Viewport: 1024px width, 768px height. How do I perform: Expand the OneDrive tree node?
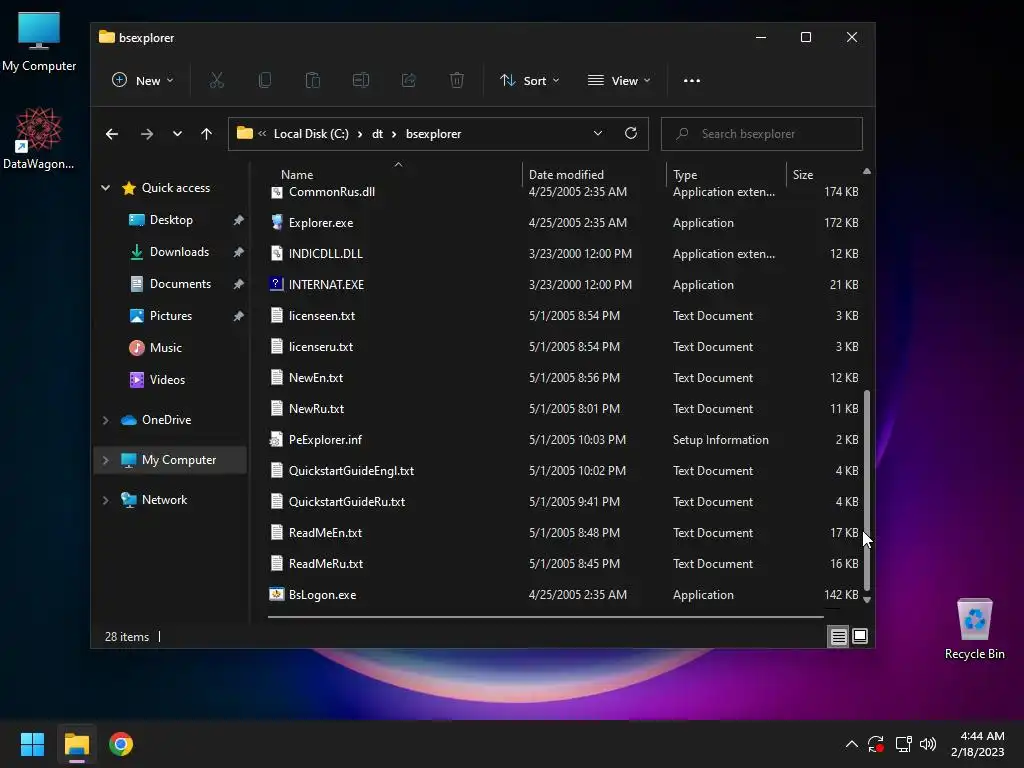106,420
